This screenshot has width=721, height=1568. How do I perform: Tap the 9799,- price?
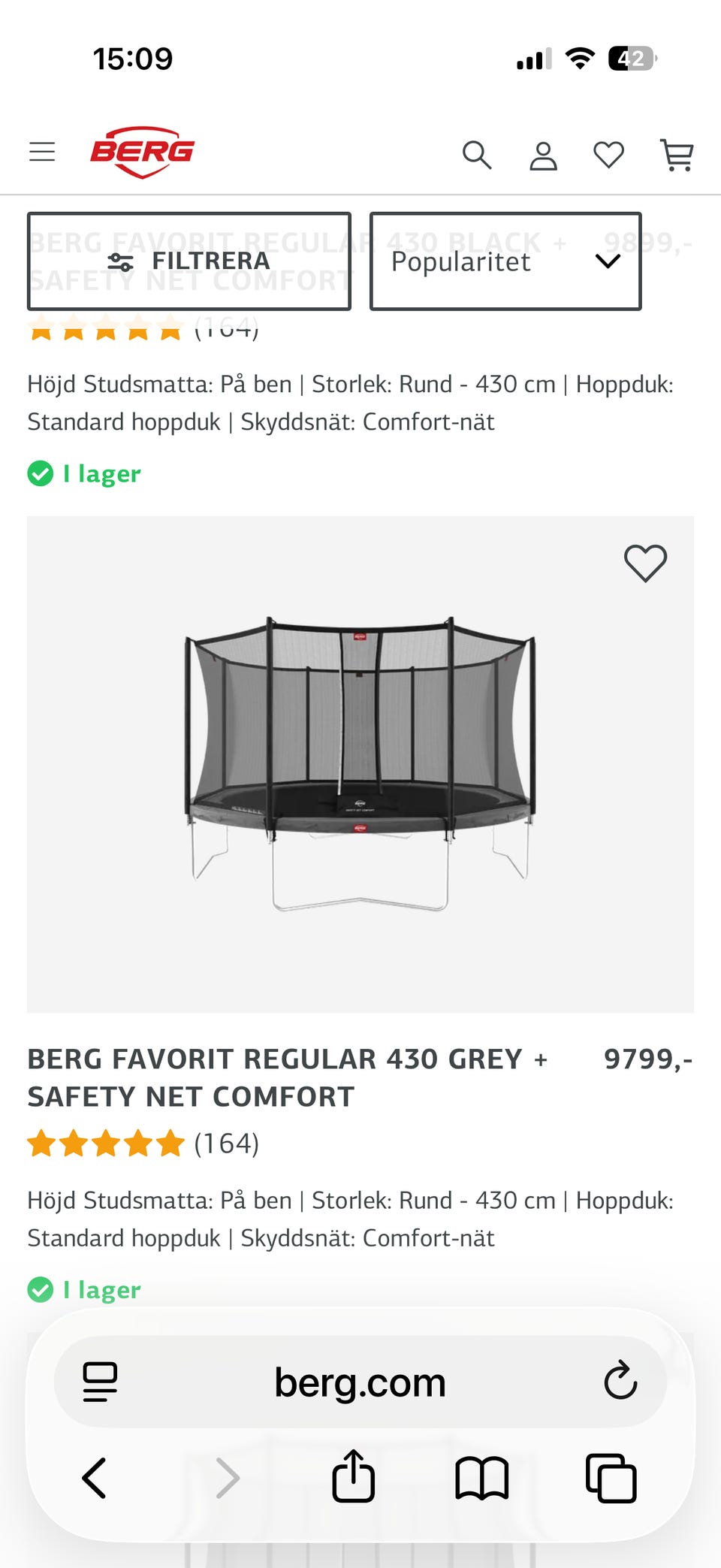click(647, 1059)
